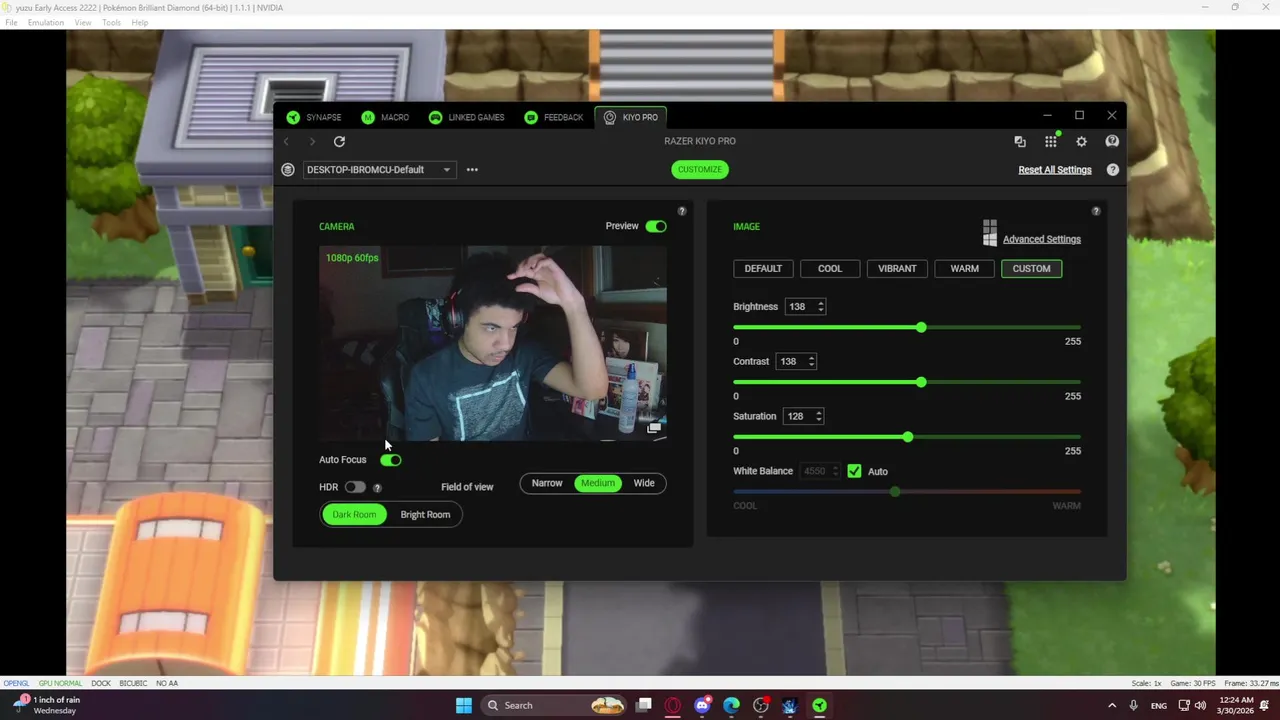
Task: Toggle the camera Preview switch
Action: tap(656, 226)
